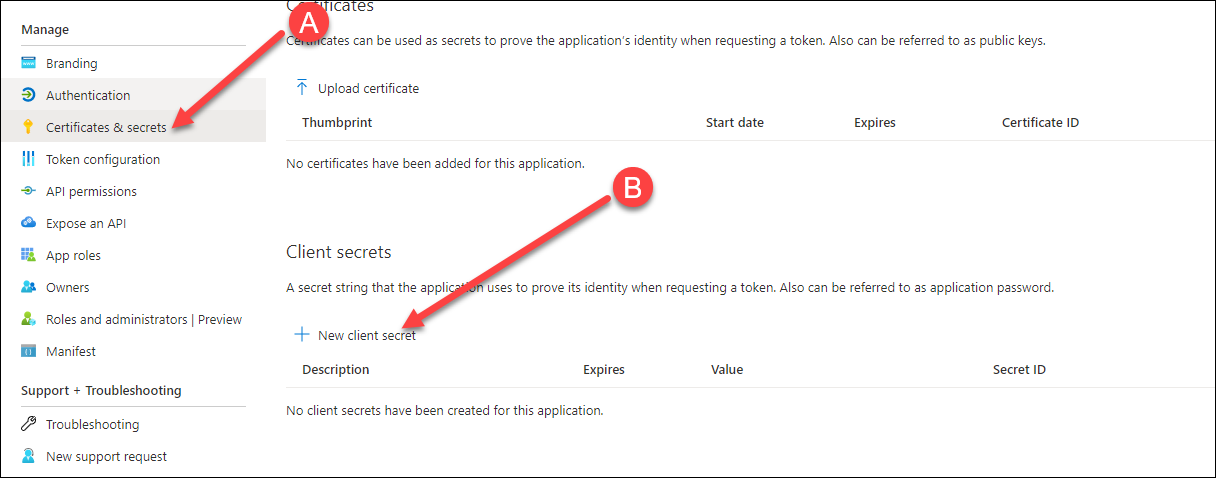Click the API permissions icon
The image size is (1216, 478).
(28, 191)
